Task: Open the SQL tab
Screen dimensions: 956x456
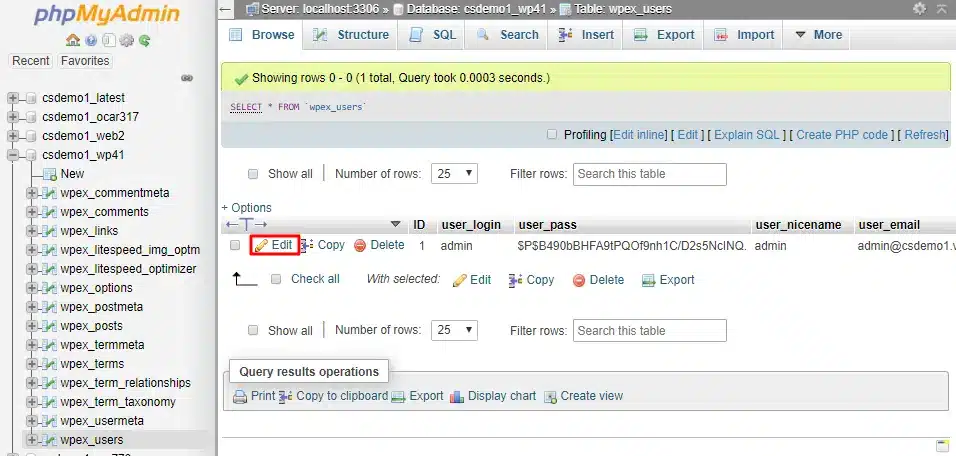Action: 433,35
